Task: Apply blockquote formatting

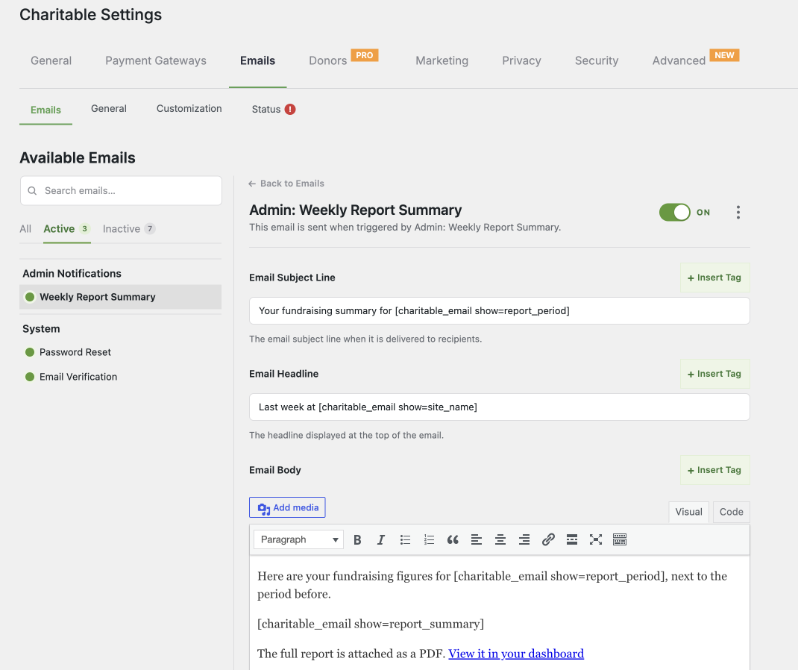Action: pos(452,540)
